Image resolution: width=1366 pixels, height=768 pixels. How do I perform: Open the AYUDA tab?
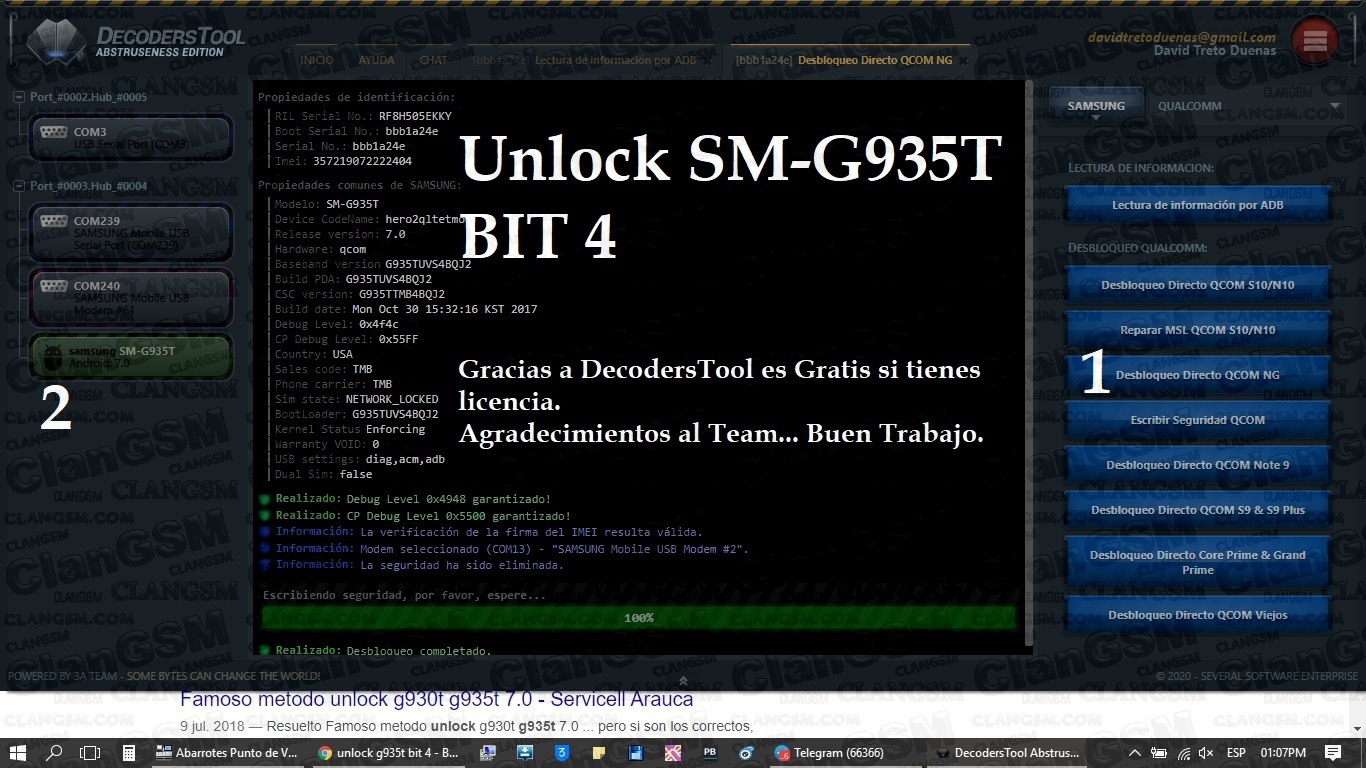(377, 60)
